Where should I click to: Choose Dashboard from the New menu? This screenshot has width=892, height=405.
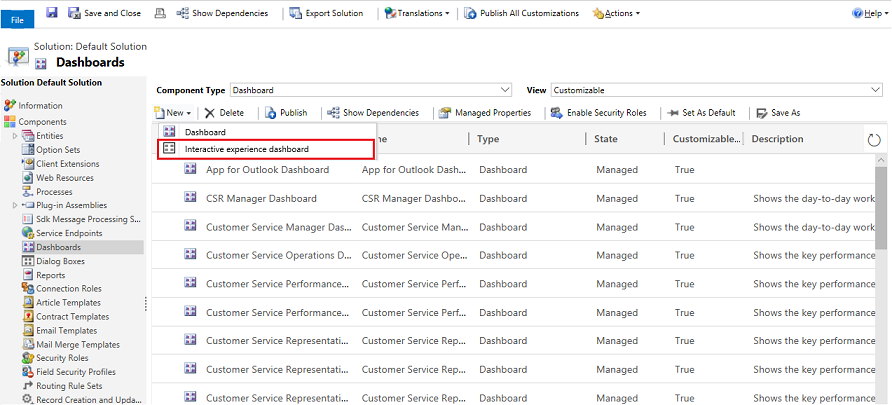(205, 132)
